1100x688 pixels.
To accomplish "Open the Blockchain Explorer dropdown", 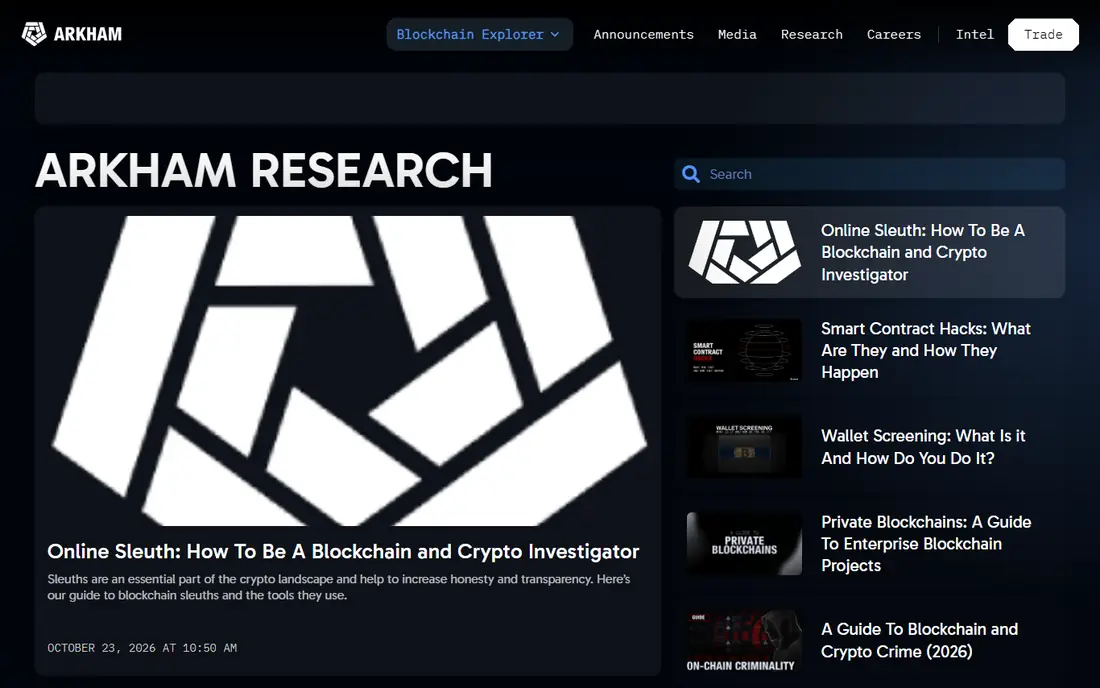I will click(x=479, y=34).
